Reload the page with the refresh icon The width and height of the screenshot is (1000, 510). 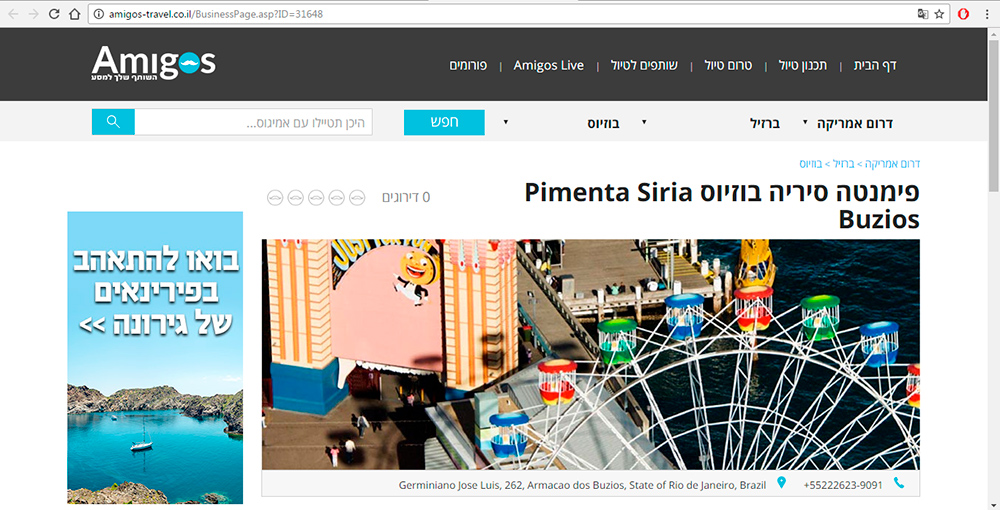pos(54,14)
